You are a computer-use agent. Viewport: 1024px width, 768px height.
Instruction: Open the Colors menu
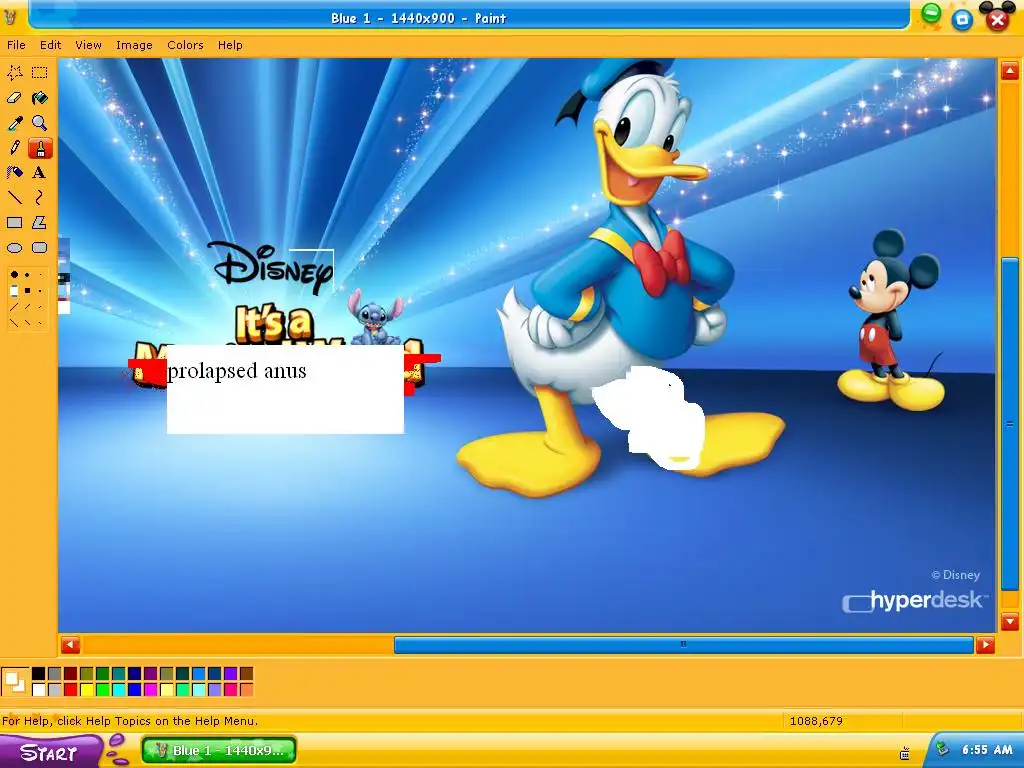point(185,45)
